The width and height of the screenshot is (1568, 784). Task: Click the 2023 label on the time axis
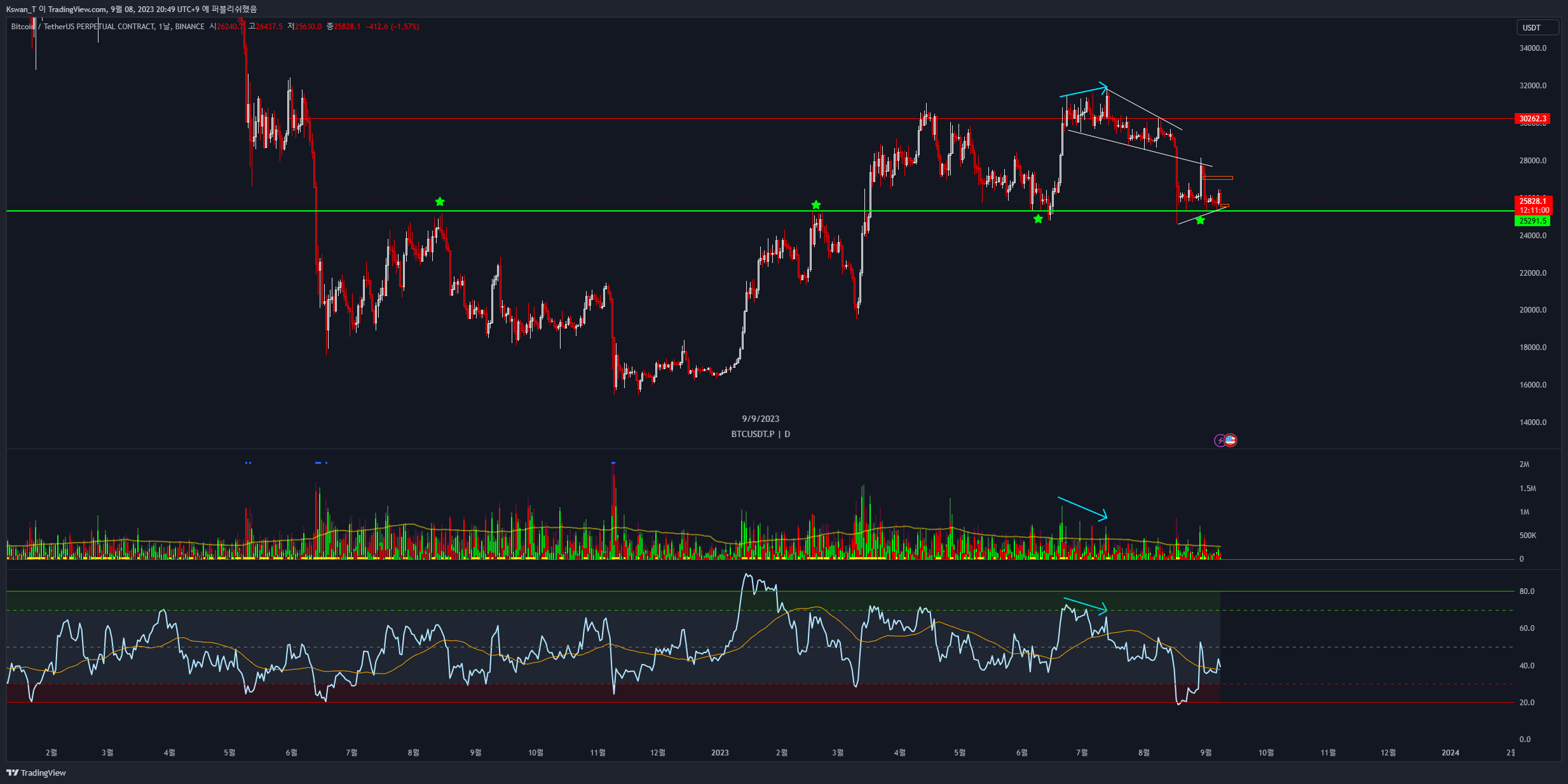pyautogui.click(x=719, y=753)
